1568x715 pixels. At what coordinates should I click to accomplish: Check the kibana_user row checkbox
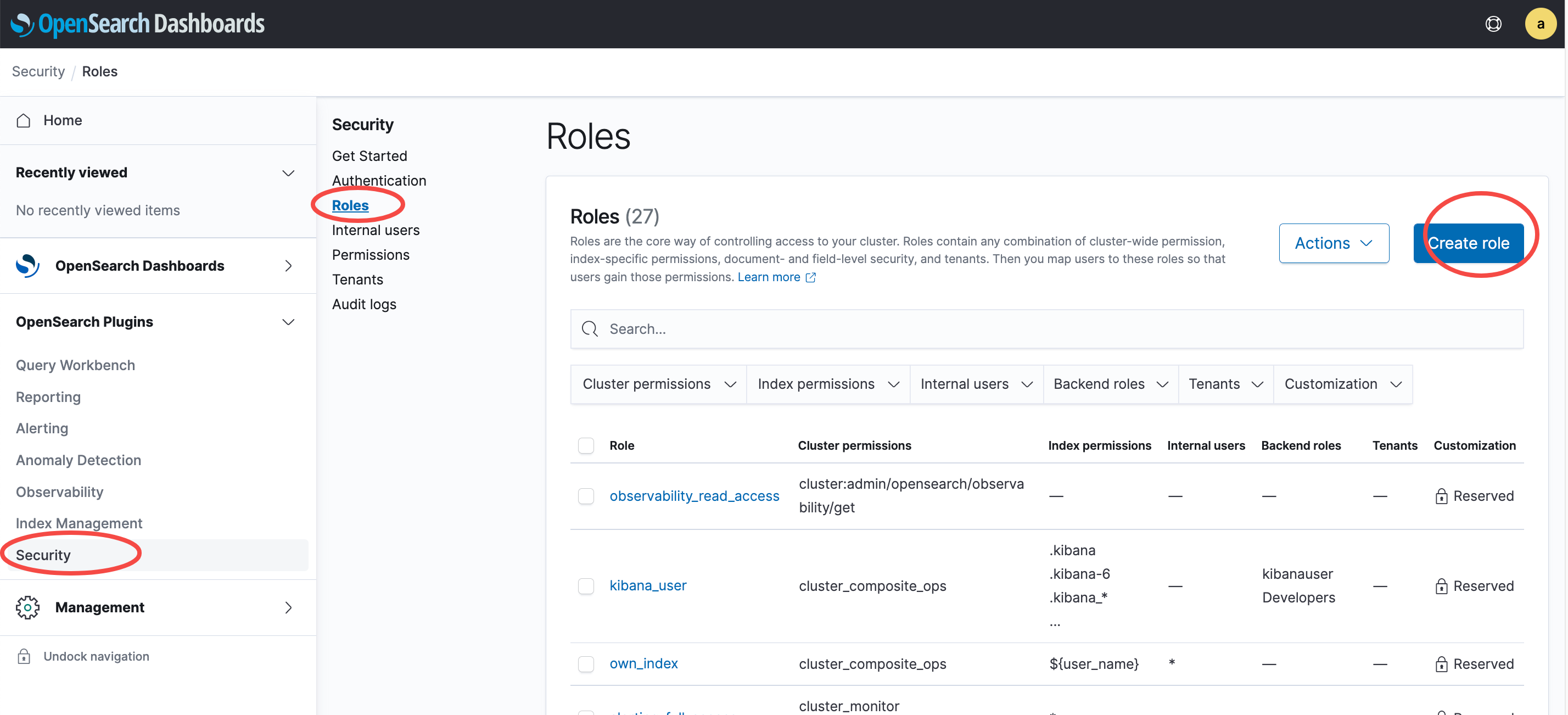click(586, 586)
